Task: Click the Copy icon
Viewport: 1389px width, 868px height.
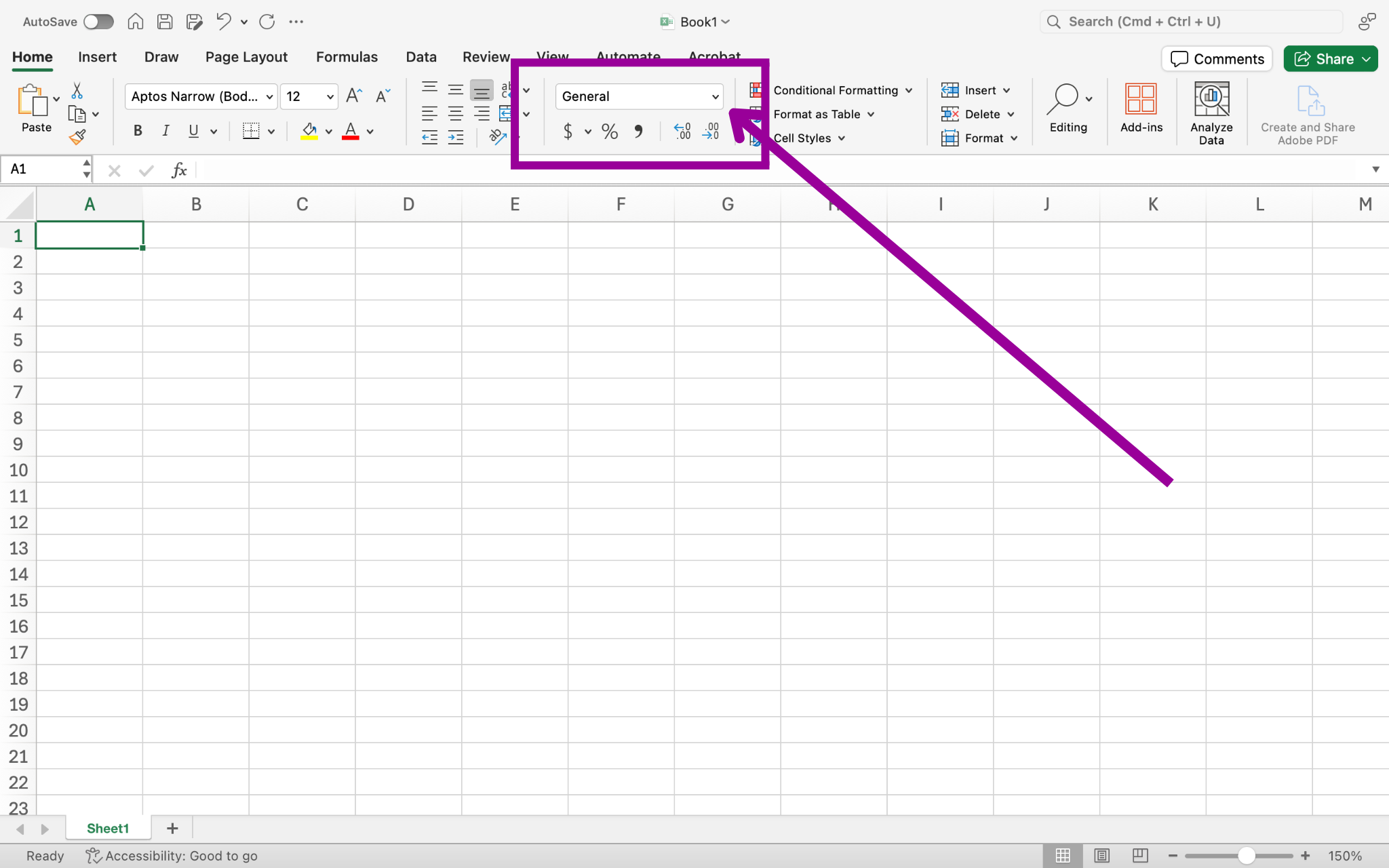Action: (x=77, y=114)
